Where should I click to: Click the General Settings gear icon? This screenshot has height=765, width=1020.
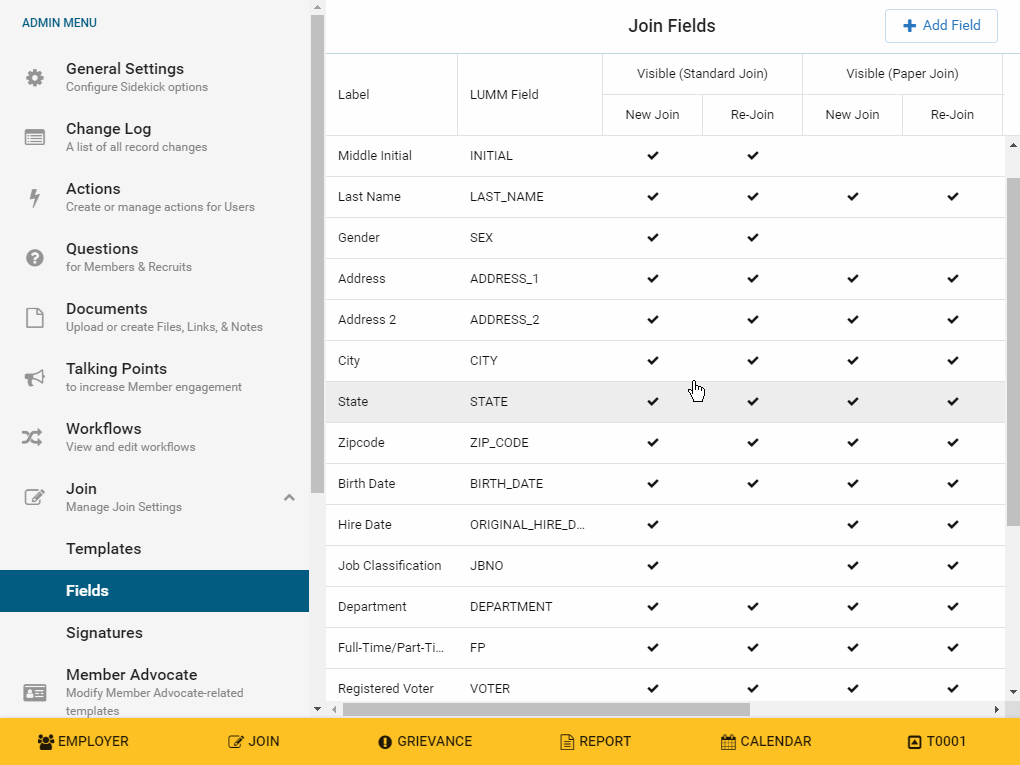pos(35,78)
